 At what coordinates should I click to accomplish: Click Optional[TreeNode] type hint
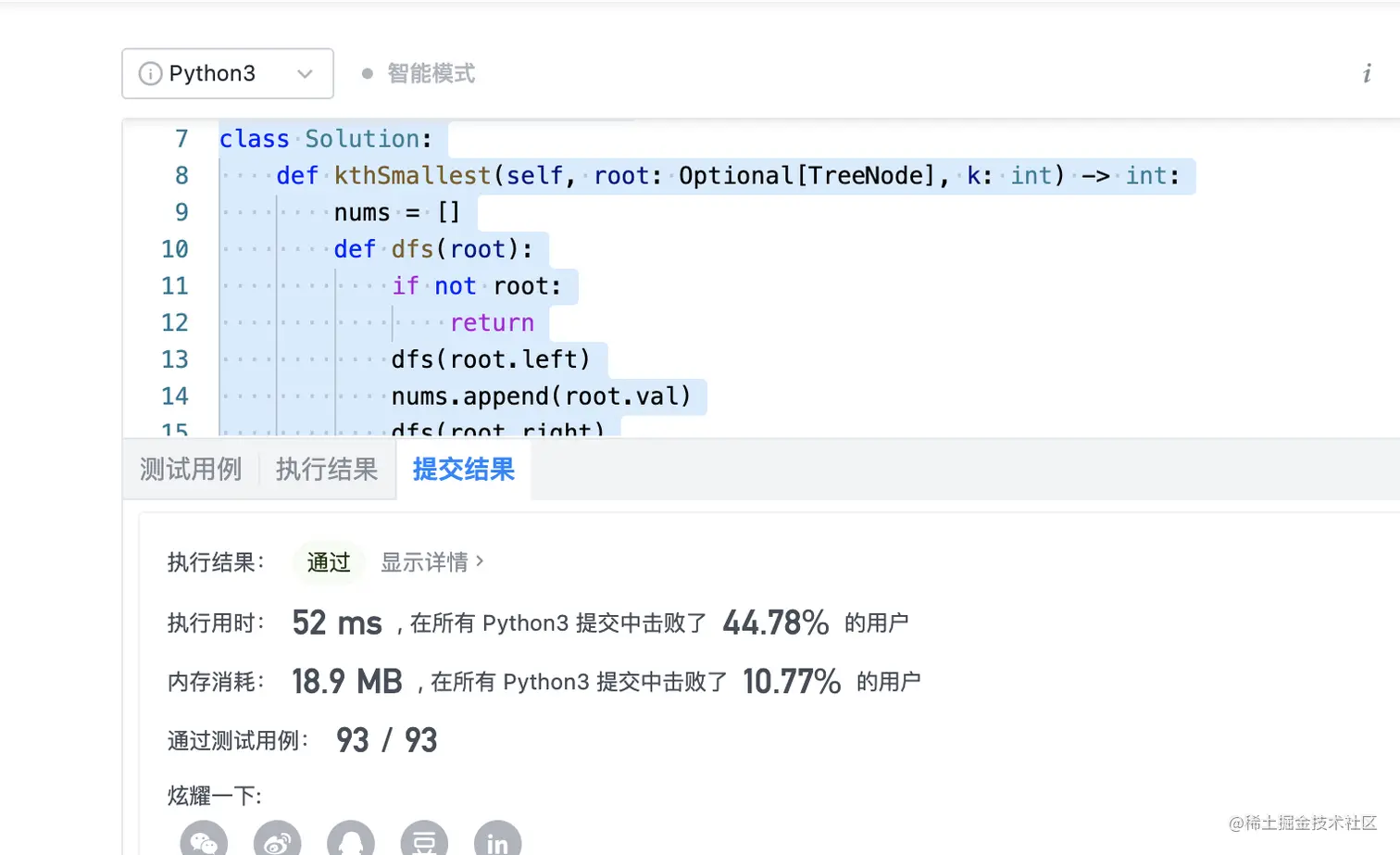pyautogui.click(x=807, y=176)
